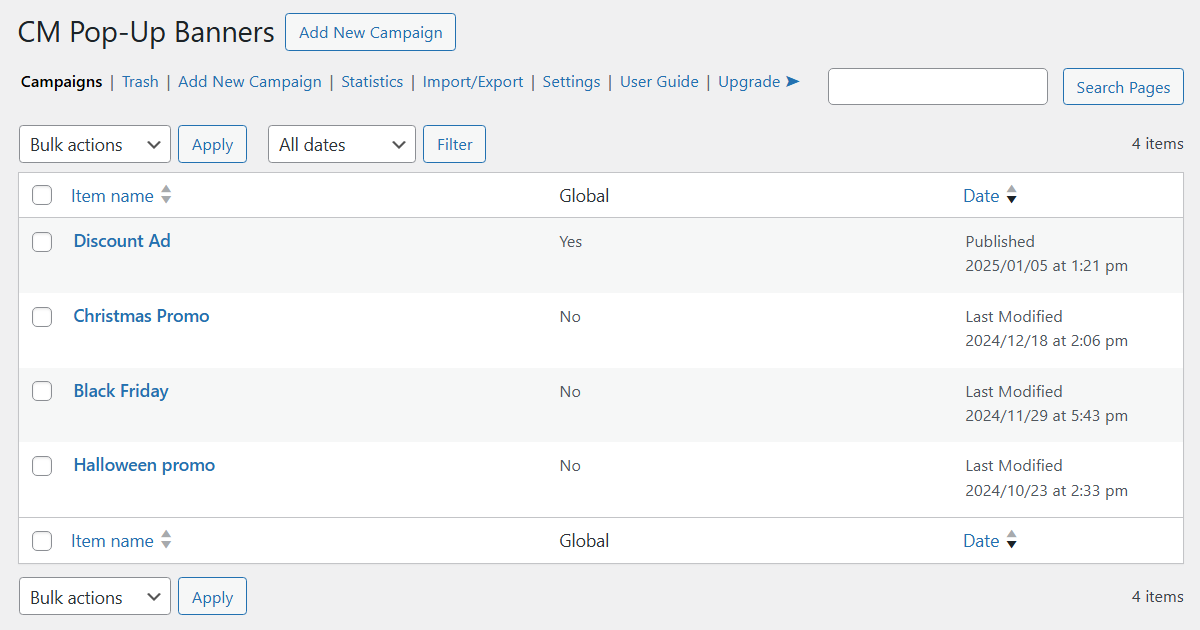
Task: Click the Upgrade arrow icon
Action: tap(793, 82)
